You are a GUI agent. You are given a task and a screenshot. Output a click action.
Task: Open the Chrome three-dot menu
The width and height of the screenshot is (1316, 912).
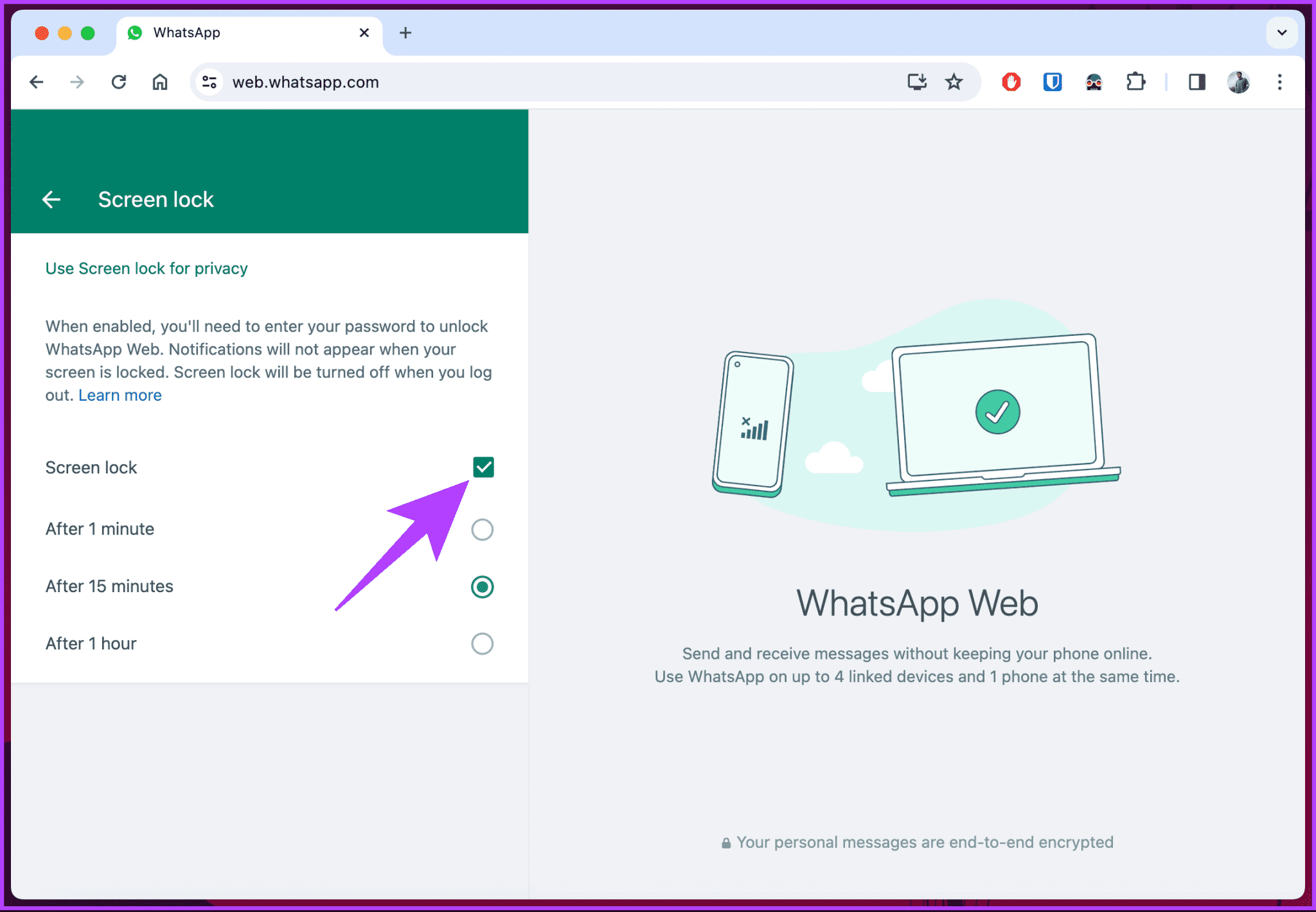coord(1279,82)
